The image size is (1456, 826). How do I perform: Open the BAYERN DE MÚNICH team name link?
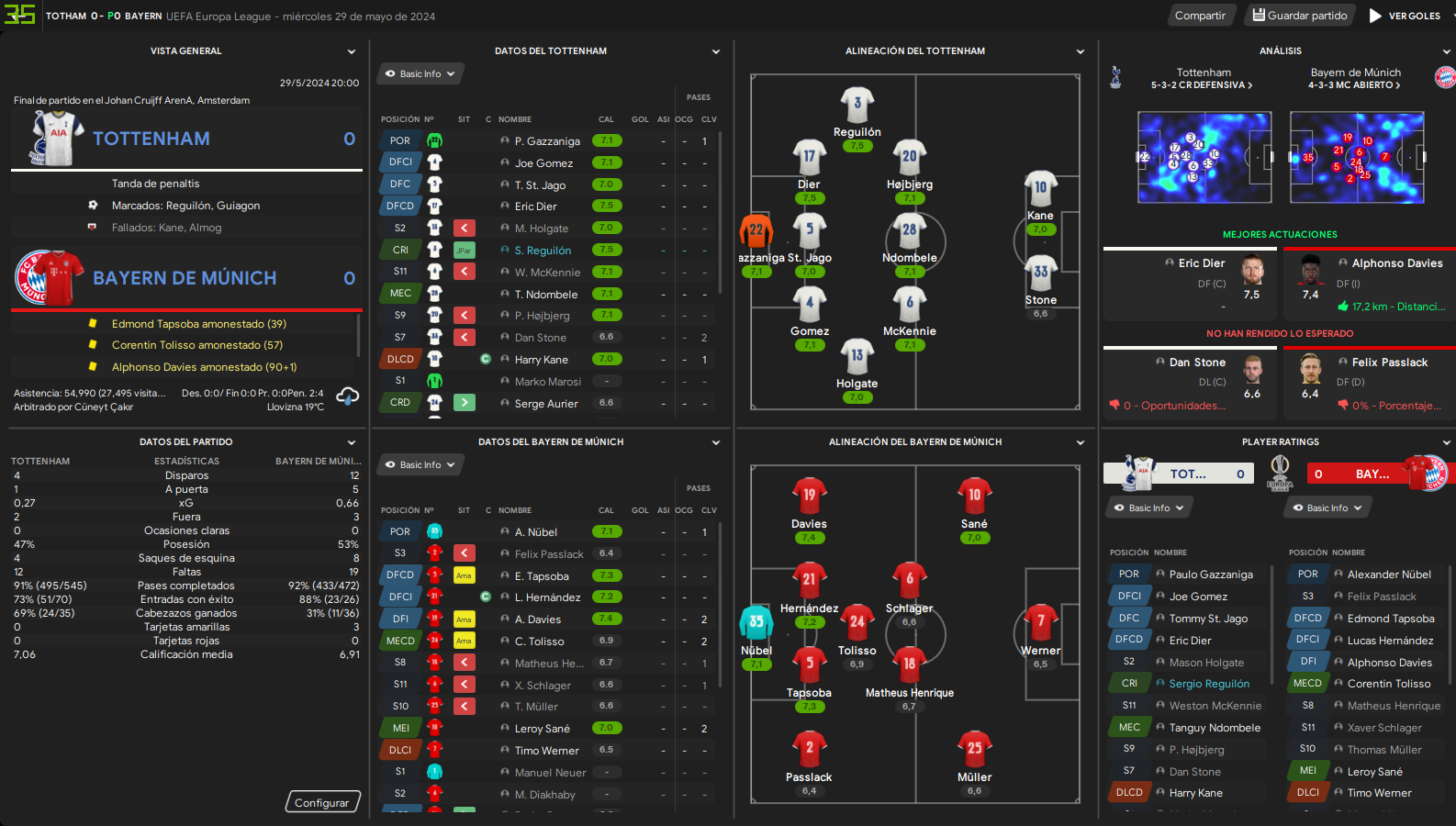click(x=185, y=278)
